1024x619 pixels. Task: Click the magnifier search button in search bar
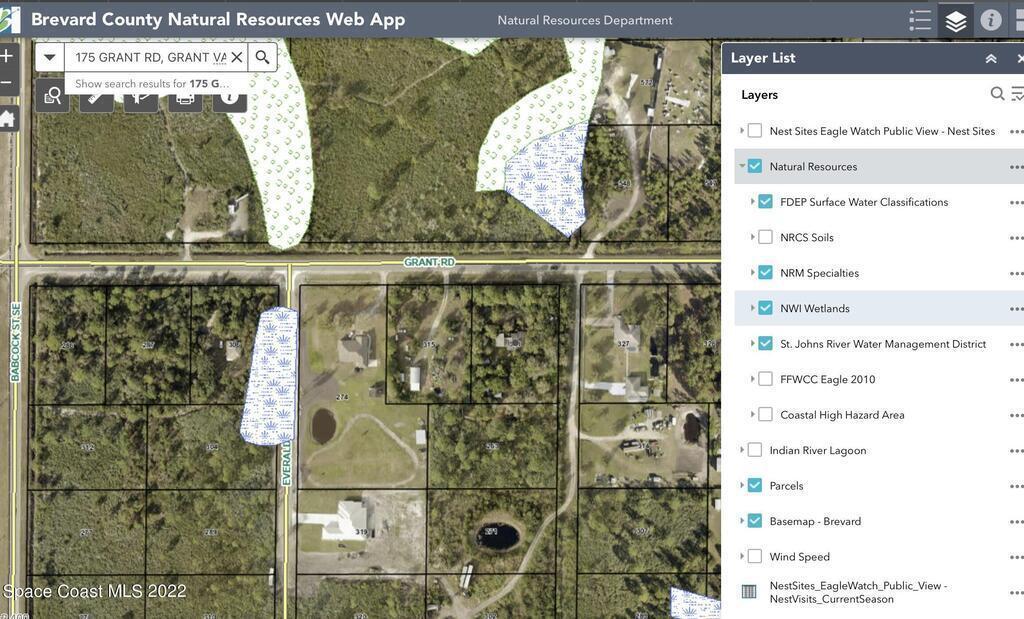coord(262,57)
